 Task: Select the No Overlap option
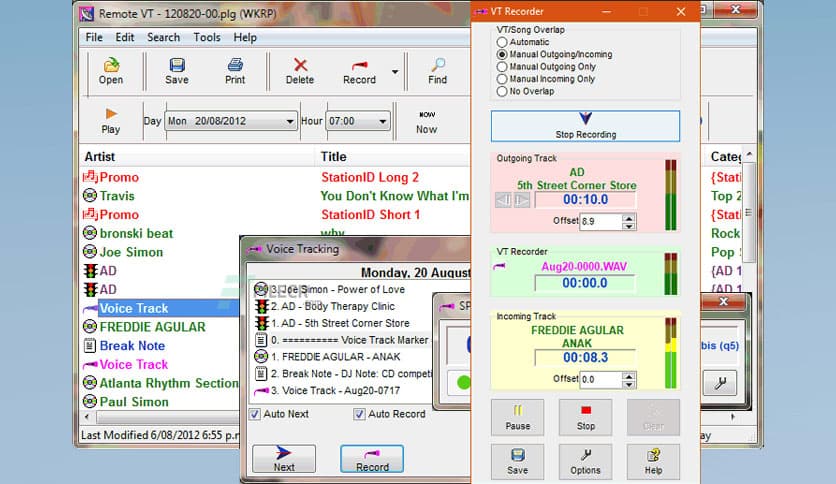(502, 91)
